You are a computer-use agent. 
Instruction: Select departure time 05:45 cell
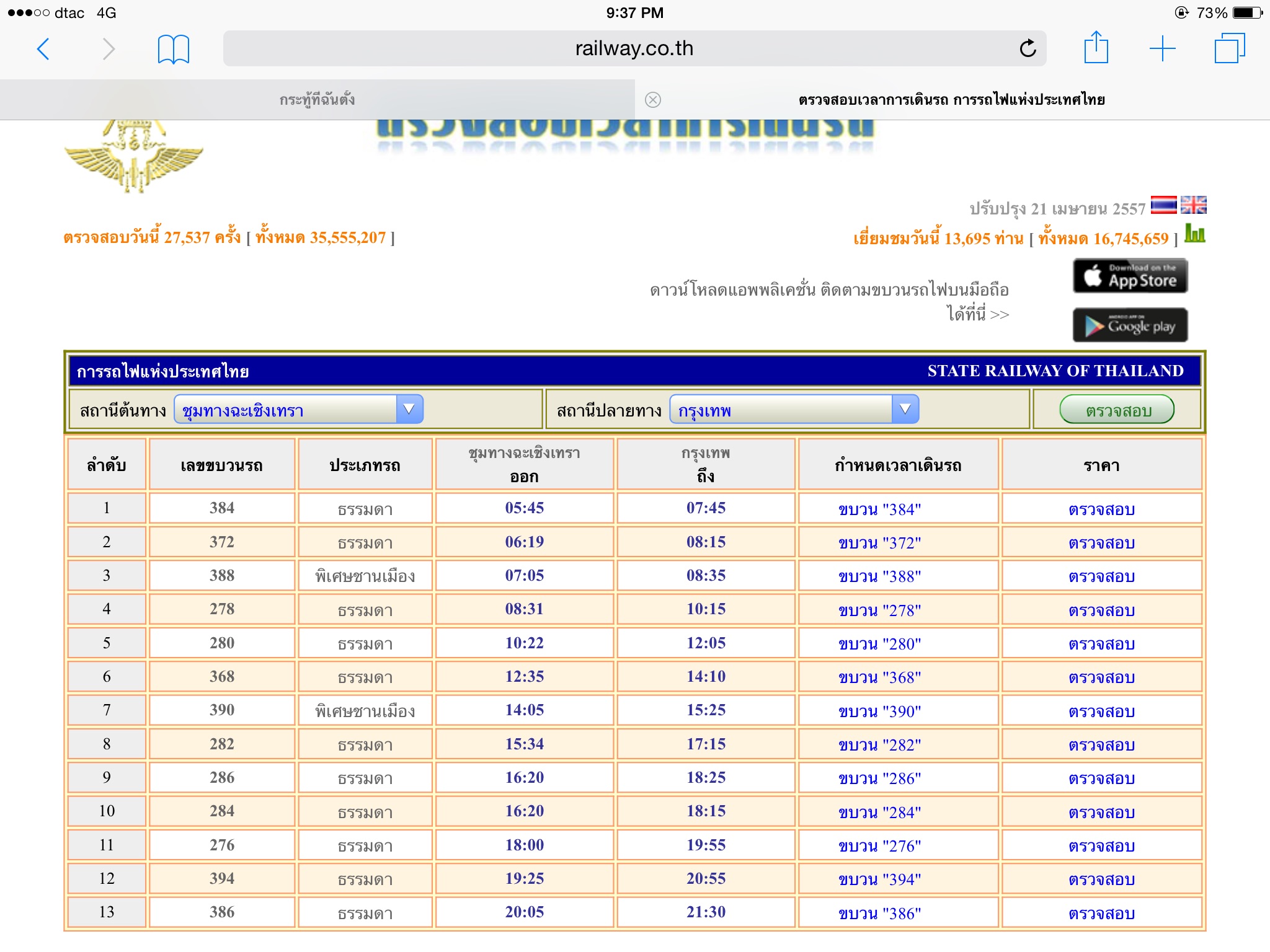[x=525, y=508]
